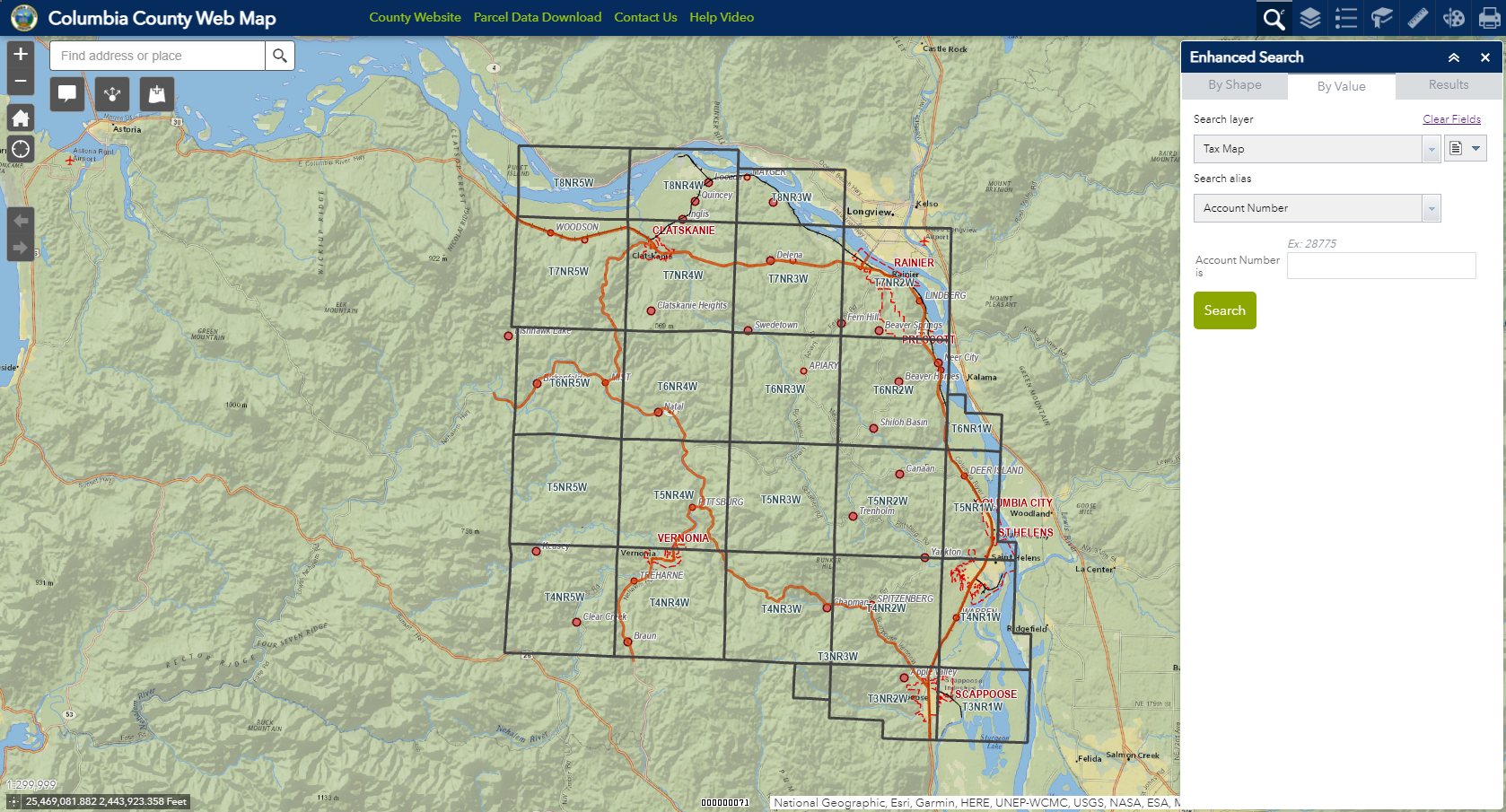Switch to the Results tab

[1449, 85]
